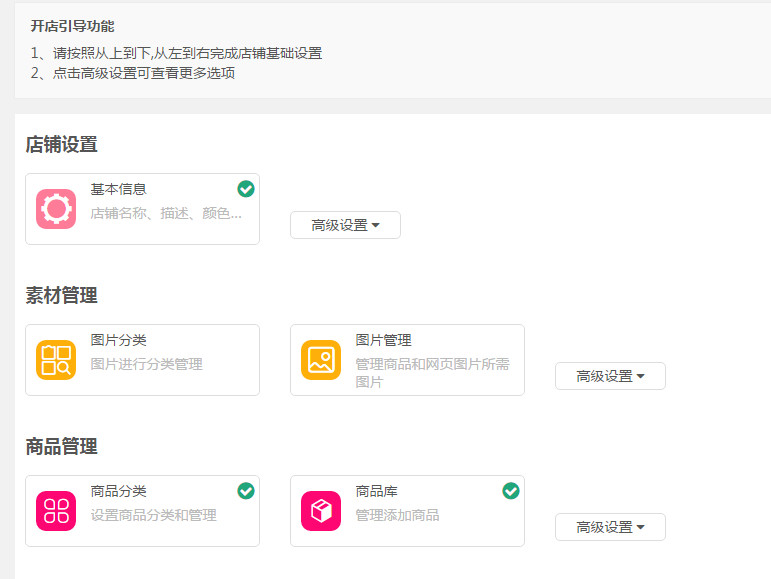
Task: Open the 商品分类 card title
Action: click(118, 491)
